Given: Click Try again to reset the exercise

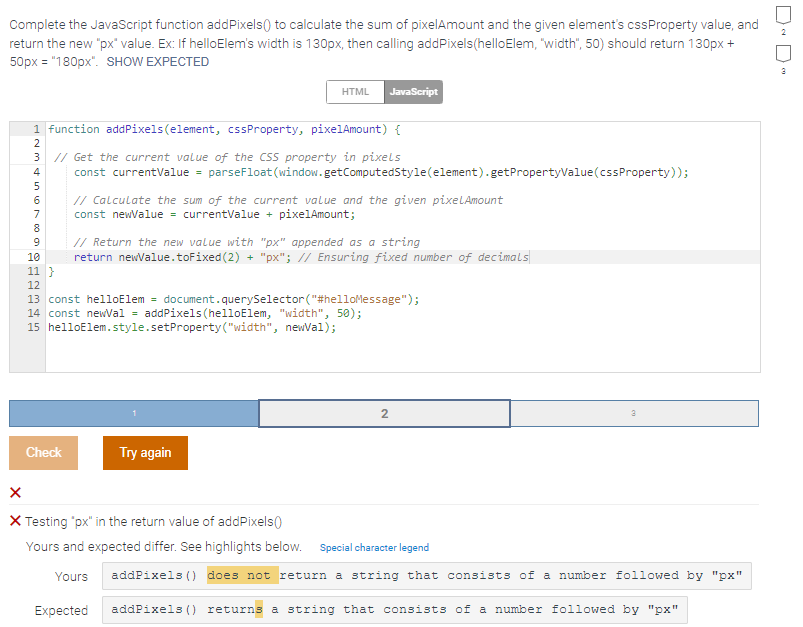Looking at the screenshot, I should 144,452.
